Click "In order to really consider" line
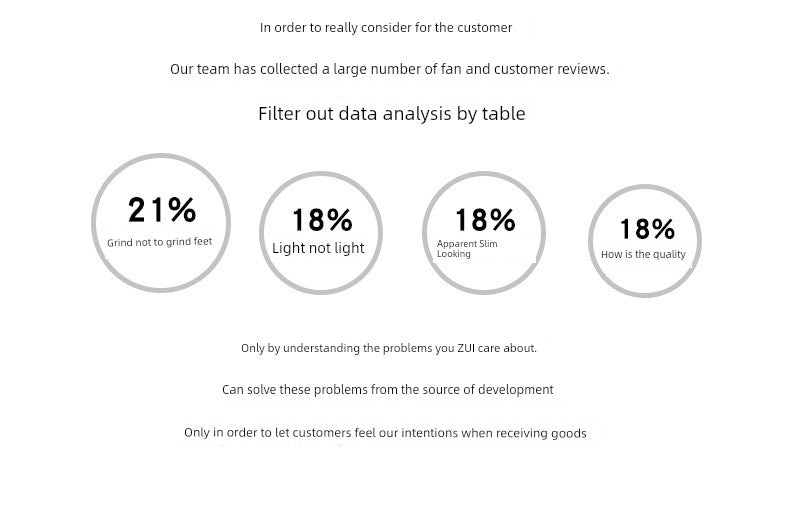The image size is (790, 516). (386, 28)
